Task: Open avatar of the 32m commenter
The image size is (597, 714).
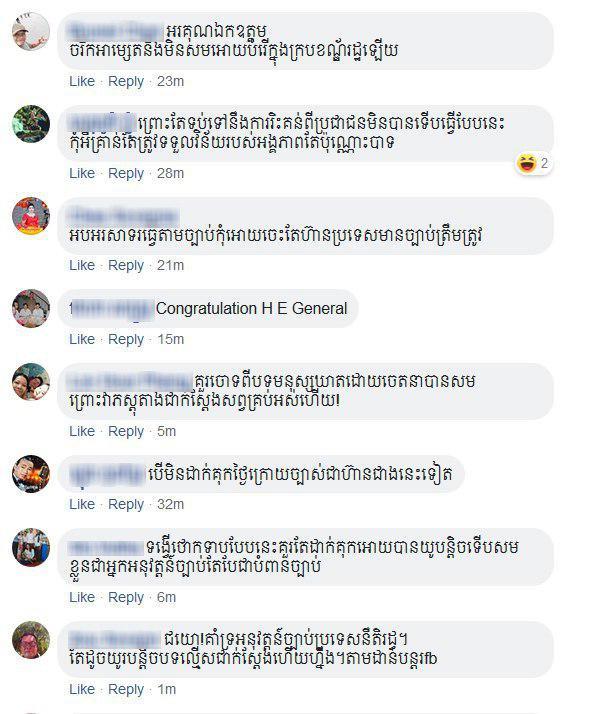Action: (31, 474)
